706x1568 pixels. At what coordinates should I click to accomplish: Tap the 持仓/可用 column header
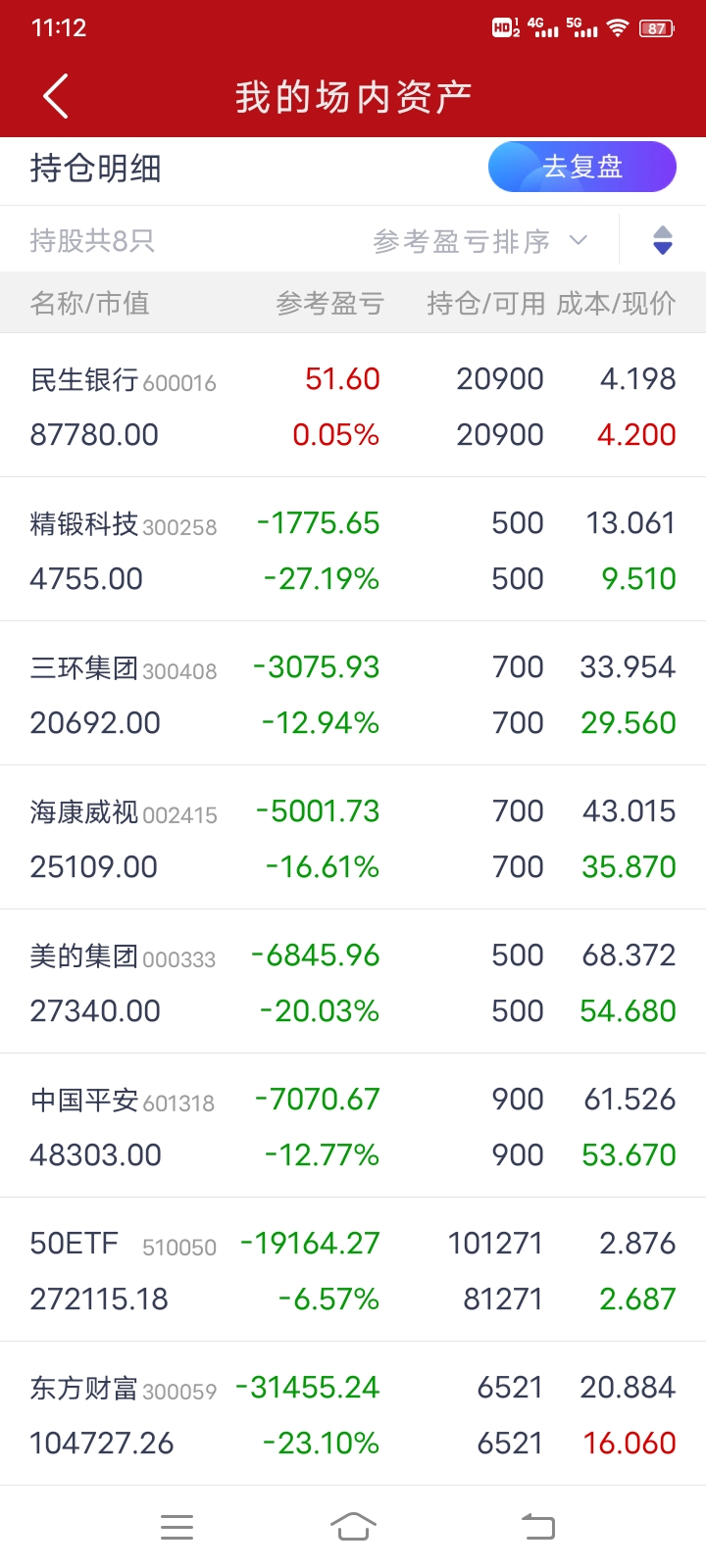click(485, 304)
